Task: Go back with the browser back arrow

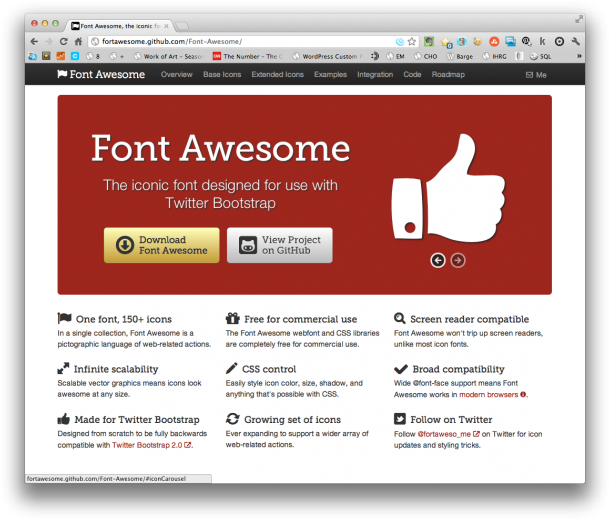Action: [34, 42]
